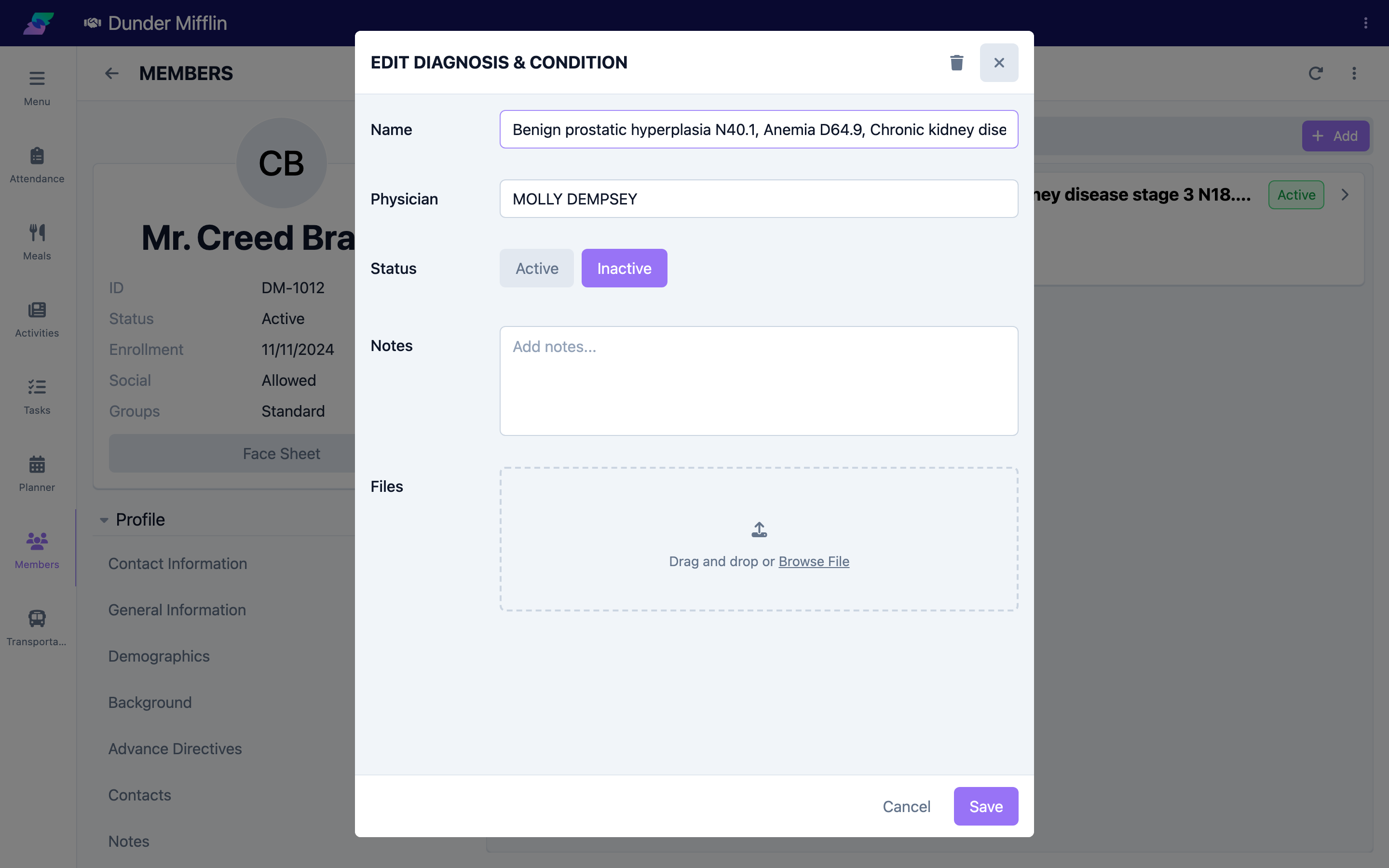Set status to Active
The height and width of the screenshot is (868, 1389).
point(537,268)
